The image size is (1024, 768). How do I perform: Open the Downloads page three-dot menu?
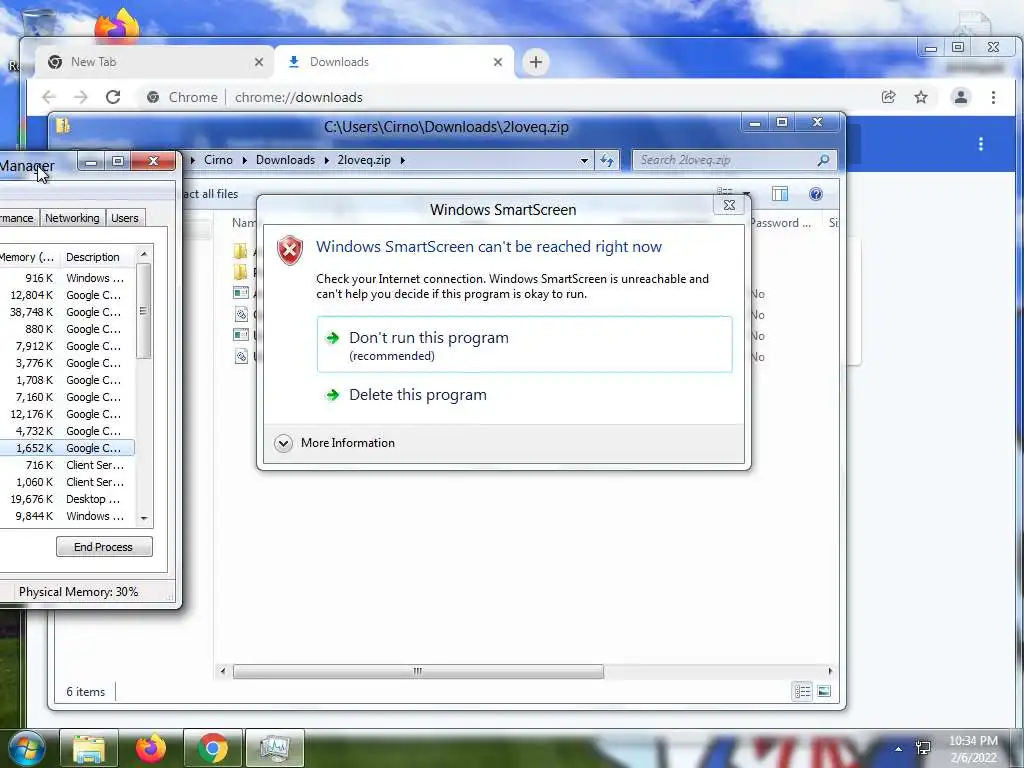pos(980,144)
